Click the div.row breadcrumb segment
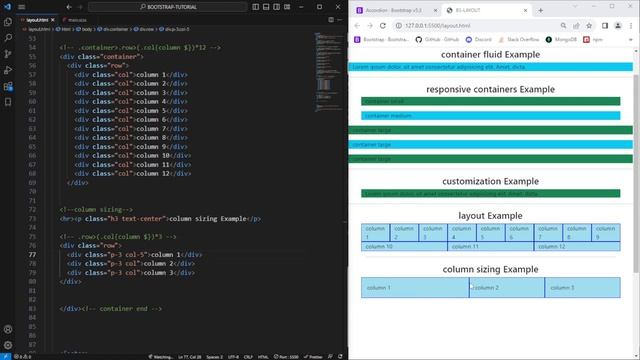 pos(144,29)
